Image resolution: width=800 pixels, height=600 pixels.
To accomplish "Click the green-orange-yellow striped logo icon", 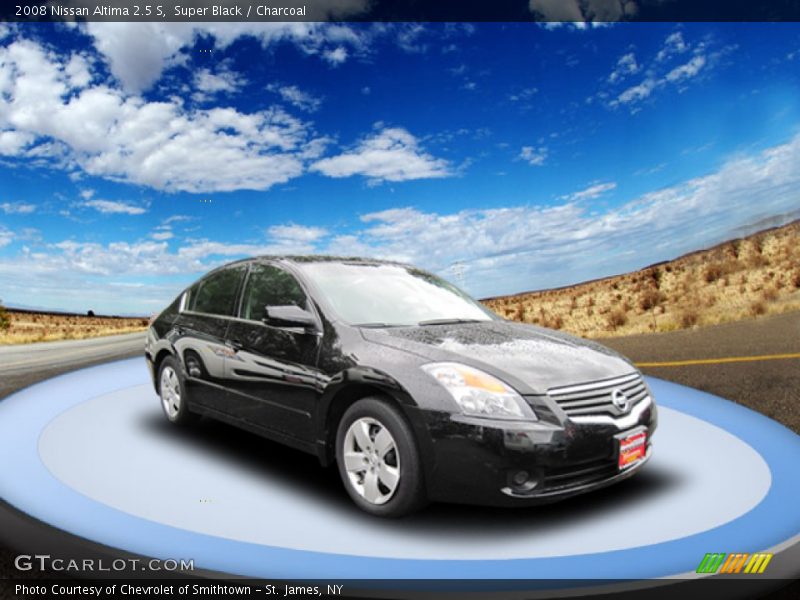I will [x=734, y=563].
